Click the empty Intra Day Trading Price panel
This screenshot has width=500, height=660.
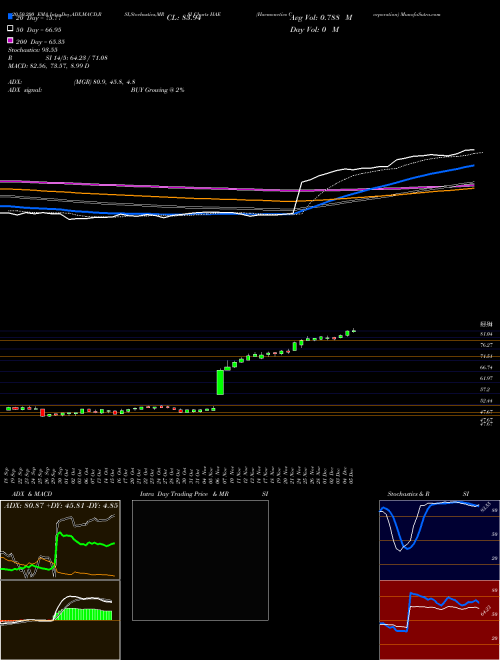tap(200, 560)
